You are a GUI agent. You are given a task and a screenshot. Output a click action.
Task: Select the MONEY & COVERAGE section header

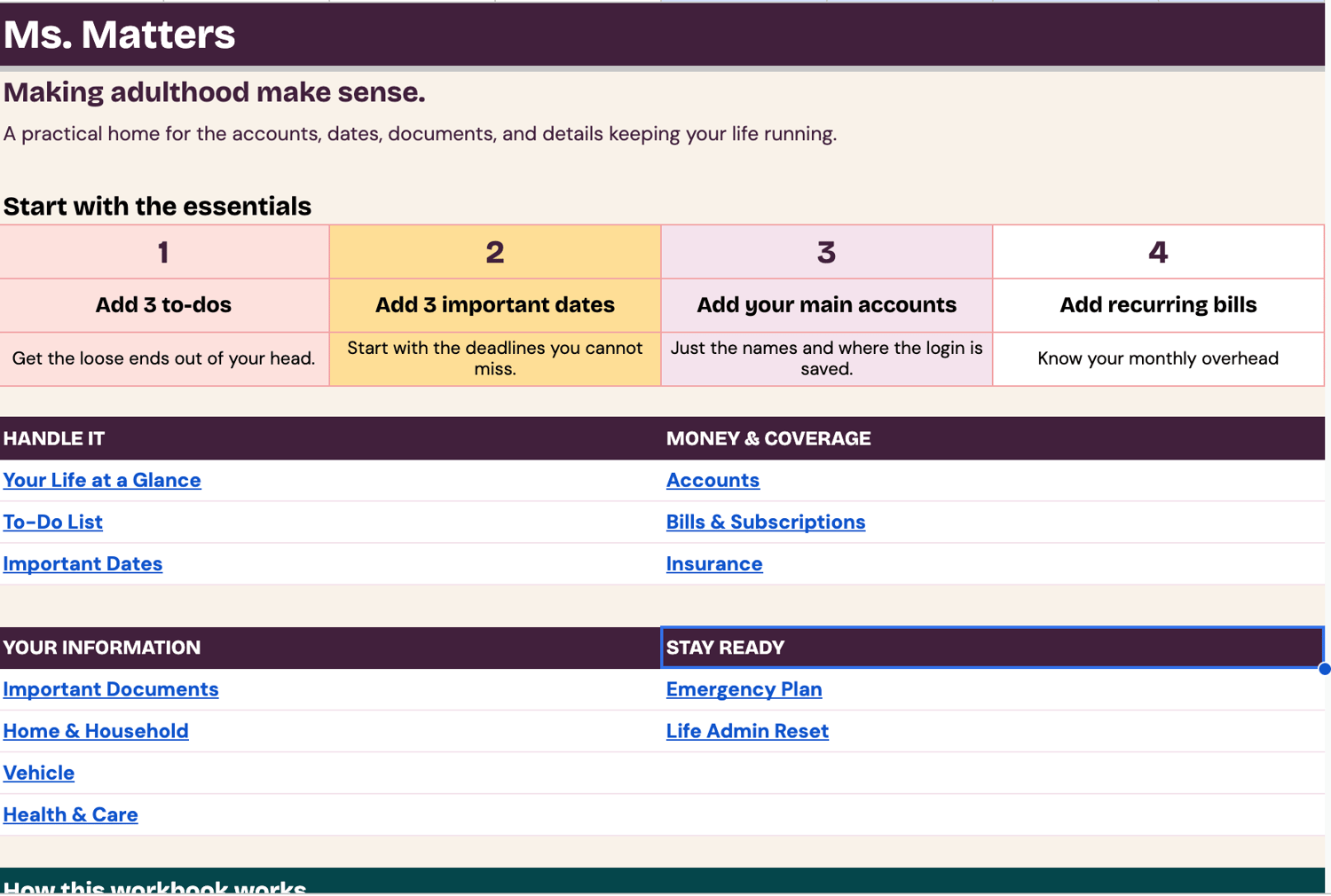993,438
